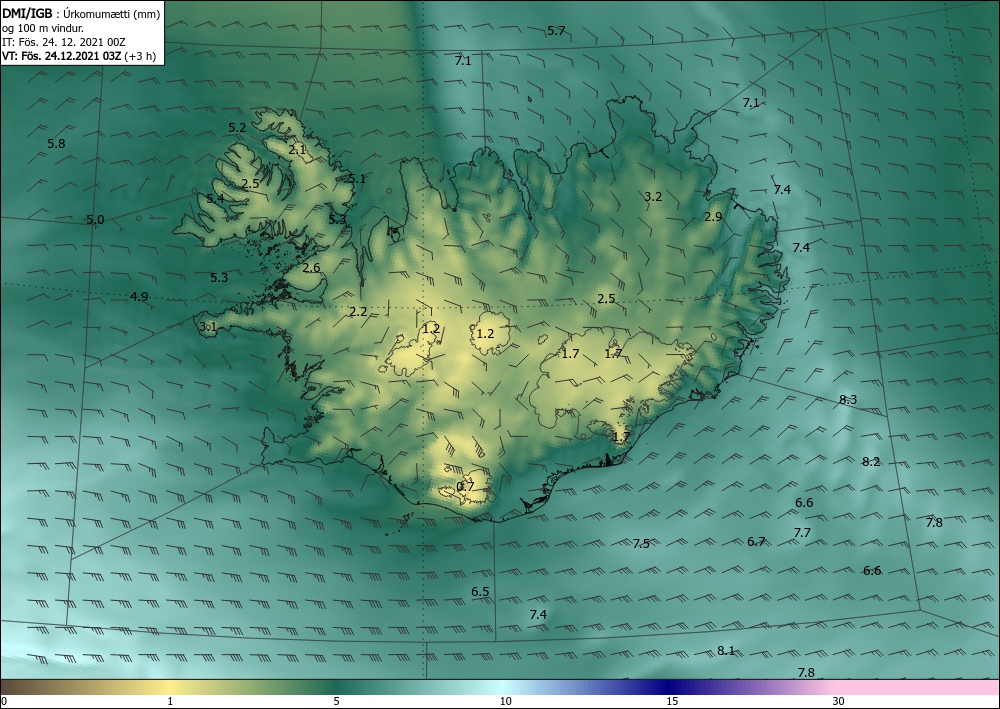Click the 2.6 value label
Viewport: 1000px width, 709px height.
click(x=311, y=267)
